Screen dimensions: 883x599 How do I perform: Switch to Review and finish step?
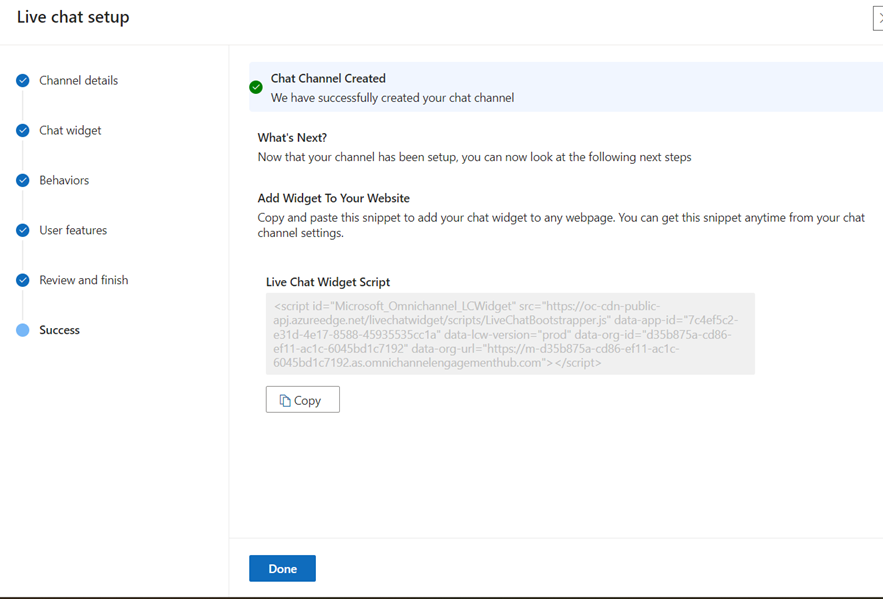tap(84, 281)
